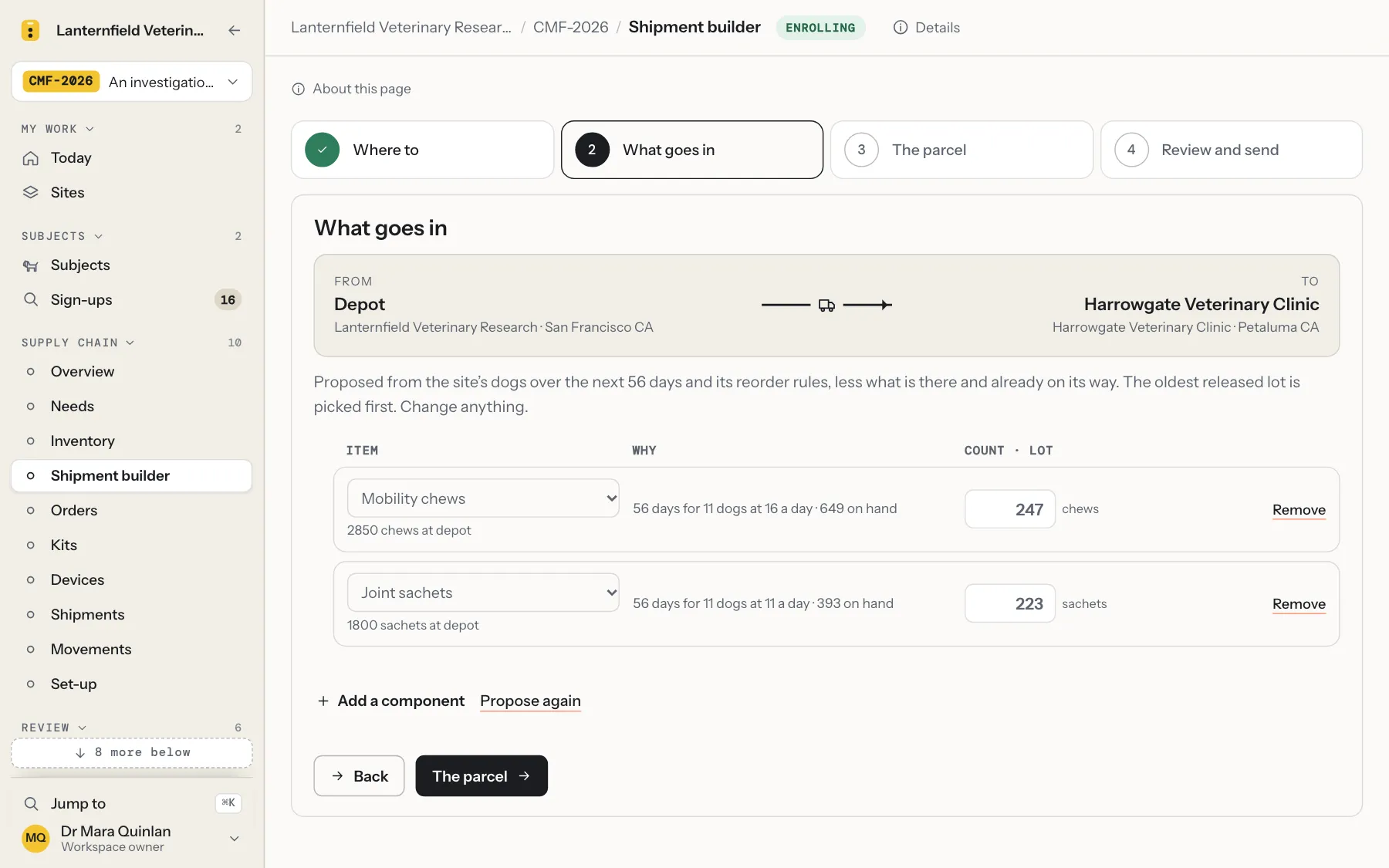This screenshot has width=1389, height=868.
Task: Click CMF-2026 in the breadcrumb
Action: pos(570,27)
